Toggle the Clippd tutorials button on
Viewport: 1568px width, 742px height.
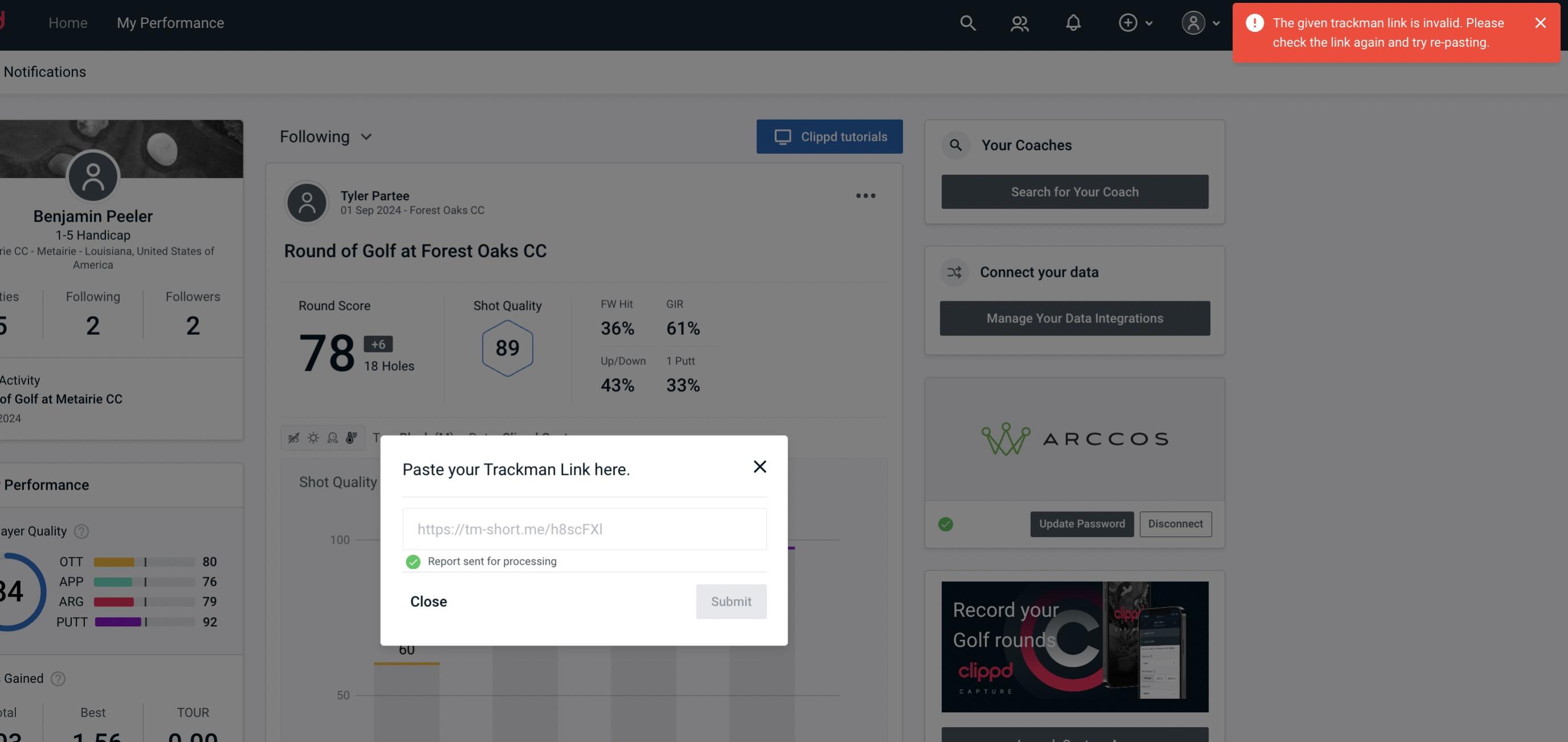[830, 136]
